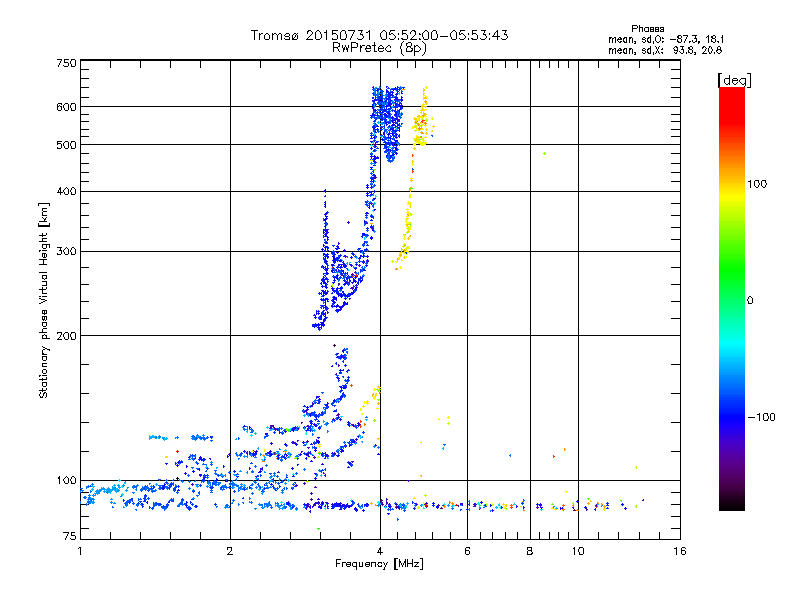Click the 'Frequency [MHz]' axis label
Image resolution: width=800 pixels, height=600 pixels.
[379, 564]
